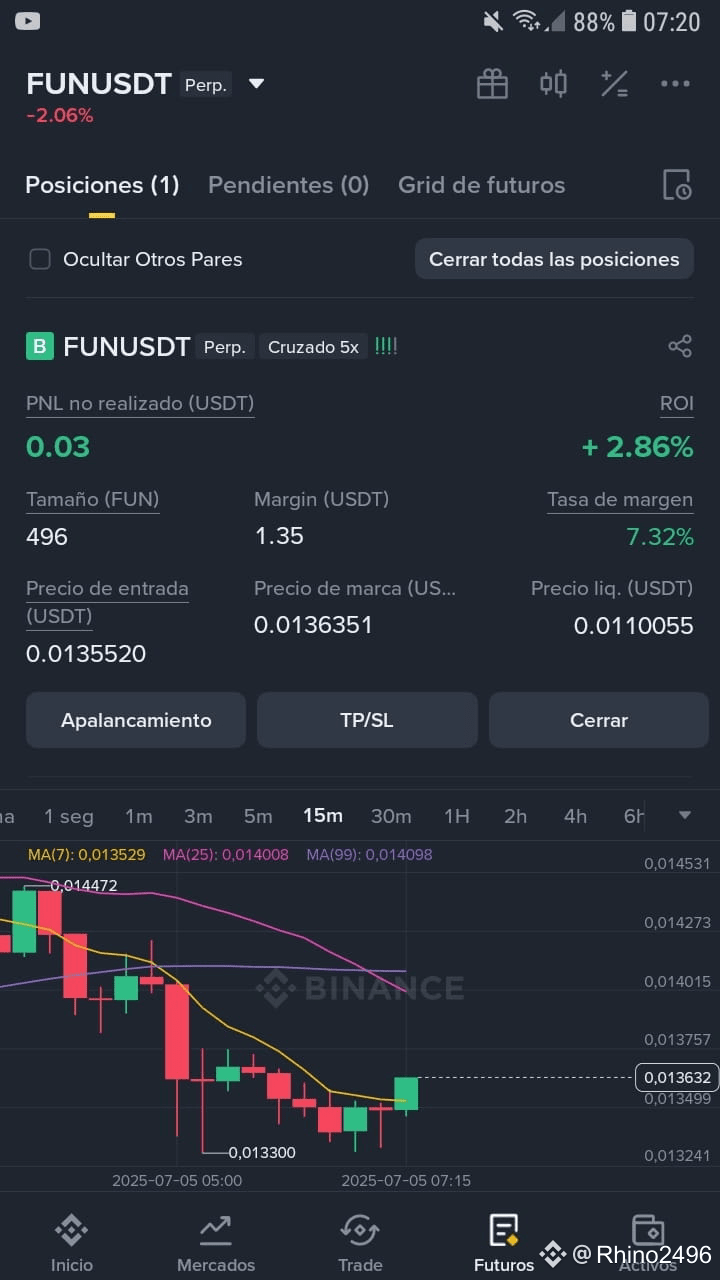Tick the Ocultar Otros Pares checkbox
This screenshot has height=1280, width=720.
click(x=40, y=259)
